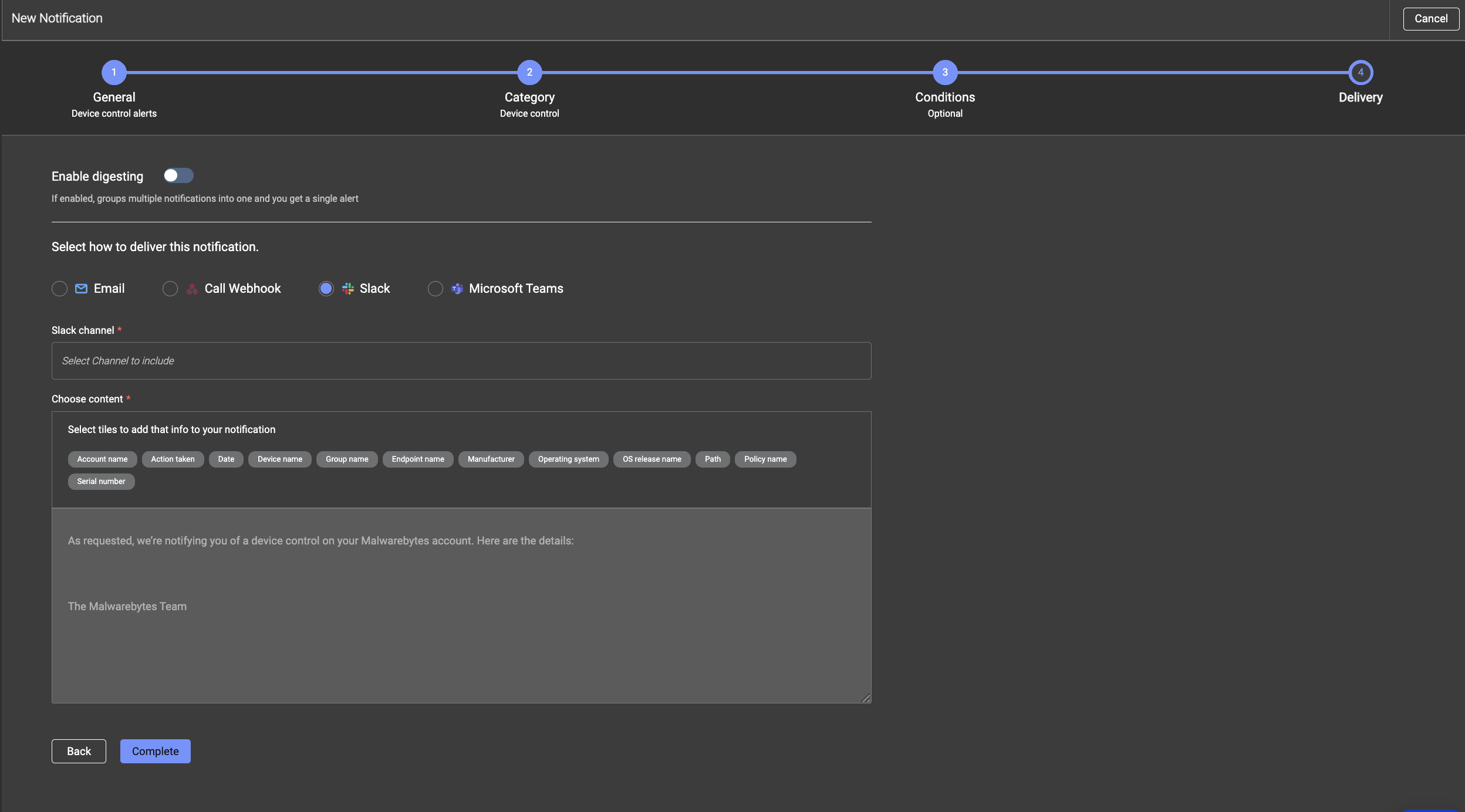Click the Complete button
Screen dimensions: 1465x812
pos(155,751)
